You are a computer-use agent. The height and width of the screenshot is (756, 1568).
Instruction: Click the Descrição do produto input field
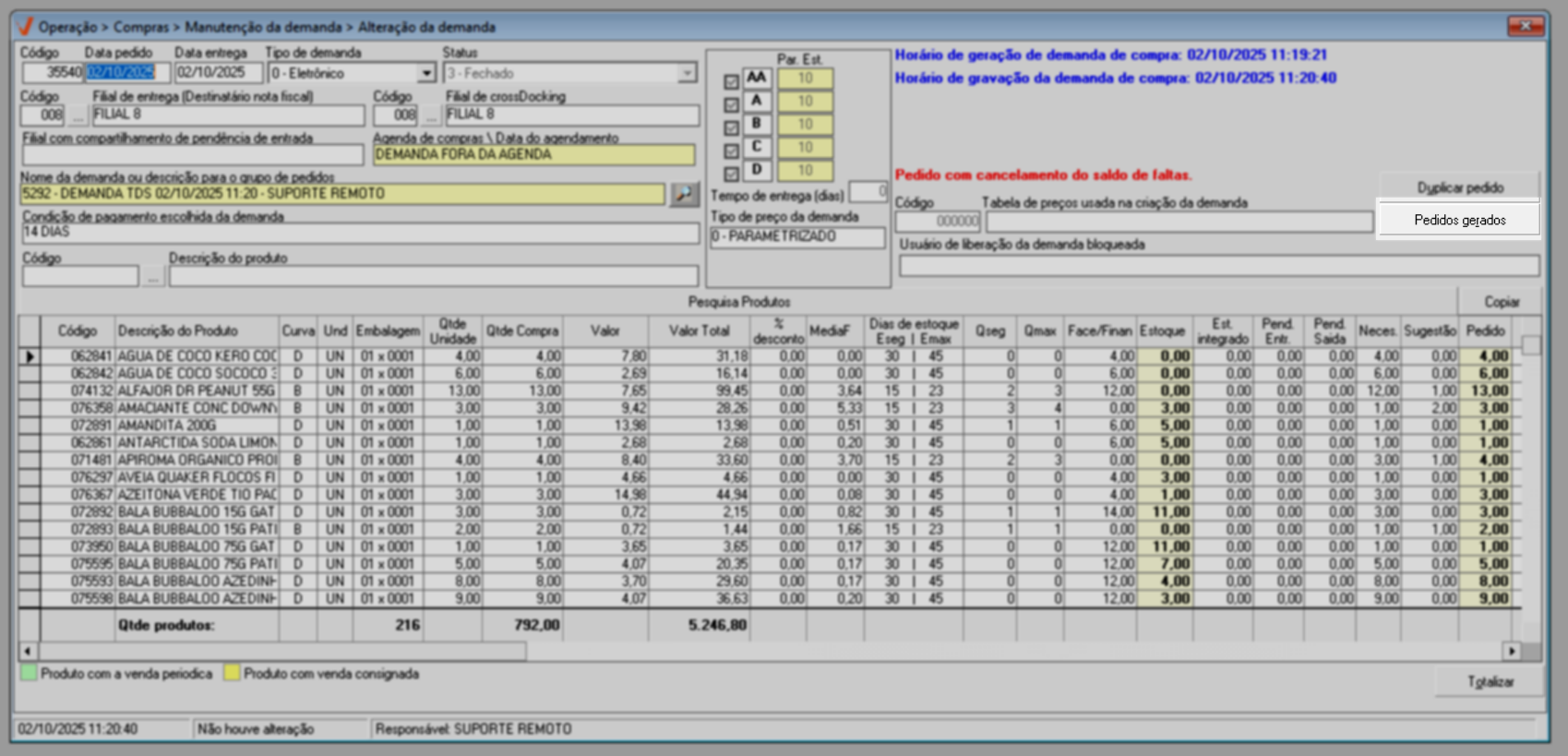point(433,276)
